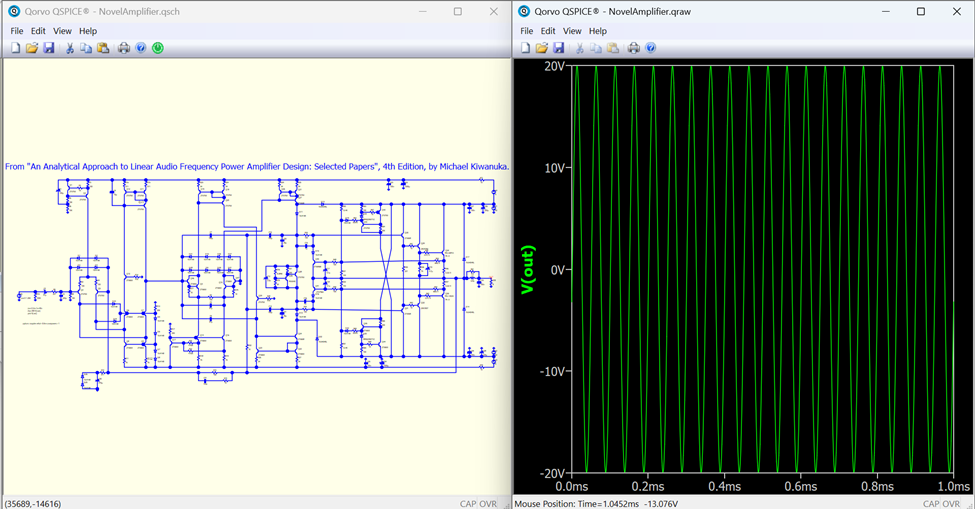Open File menu in schematic window

(16, 31)
